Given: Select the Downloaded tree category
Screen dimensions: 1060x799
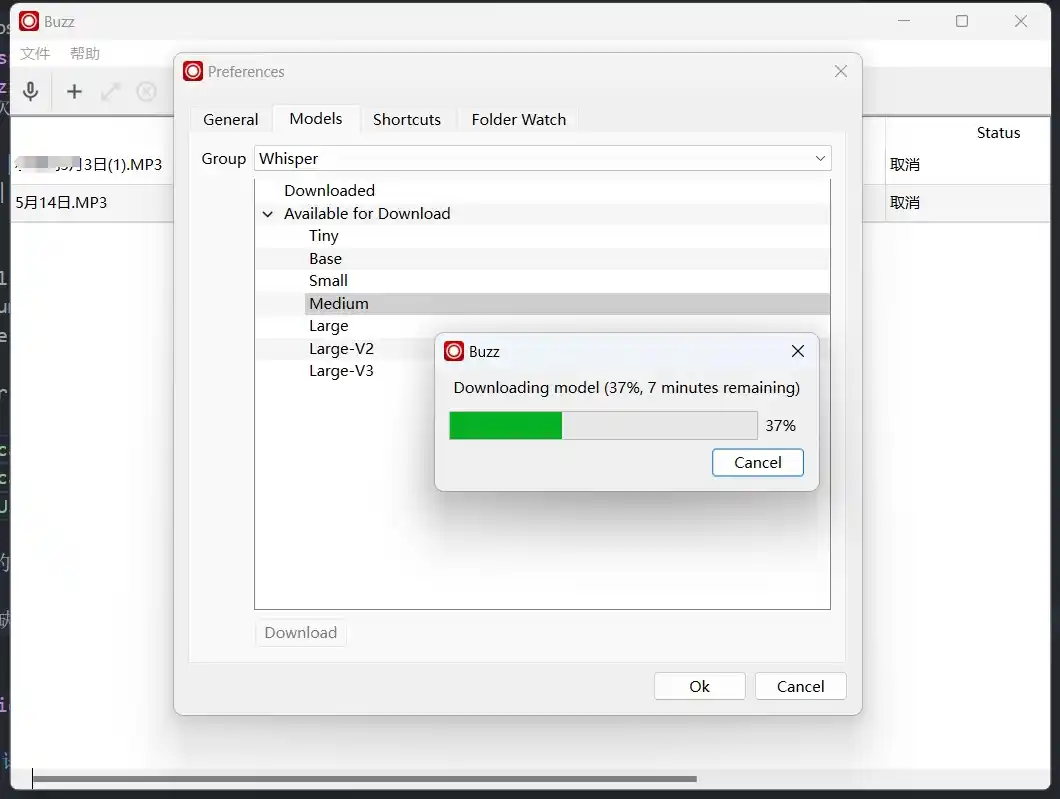Looking at the screenshot, I should pyautogui.click(x=329, y=190).
